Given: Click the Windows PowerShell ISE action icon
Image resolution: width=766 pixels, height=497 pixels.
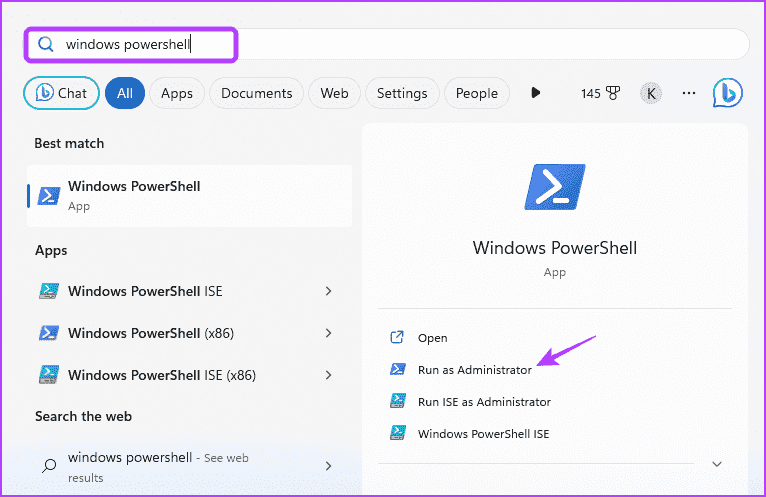Looking at the screenshot, I should [398, 432].
